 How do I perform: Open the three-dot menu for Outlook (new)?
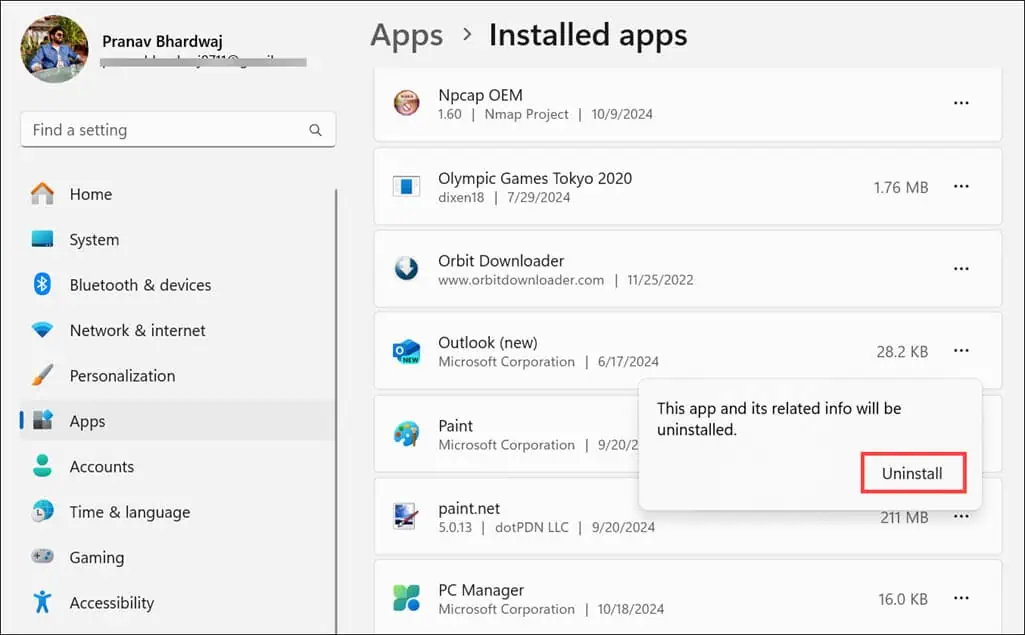click(x=961, y=351)
